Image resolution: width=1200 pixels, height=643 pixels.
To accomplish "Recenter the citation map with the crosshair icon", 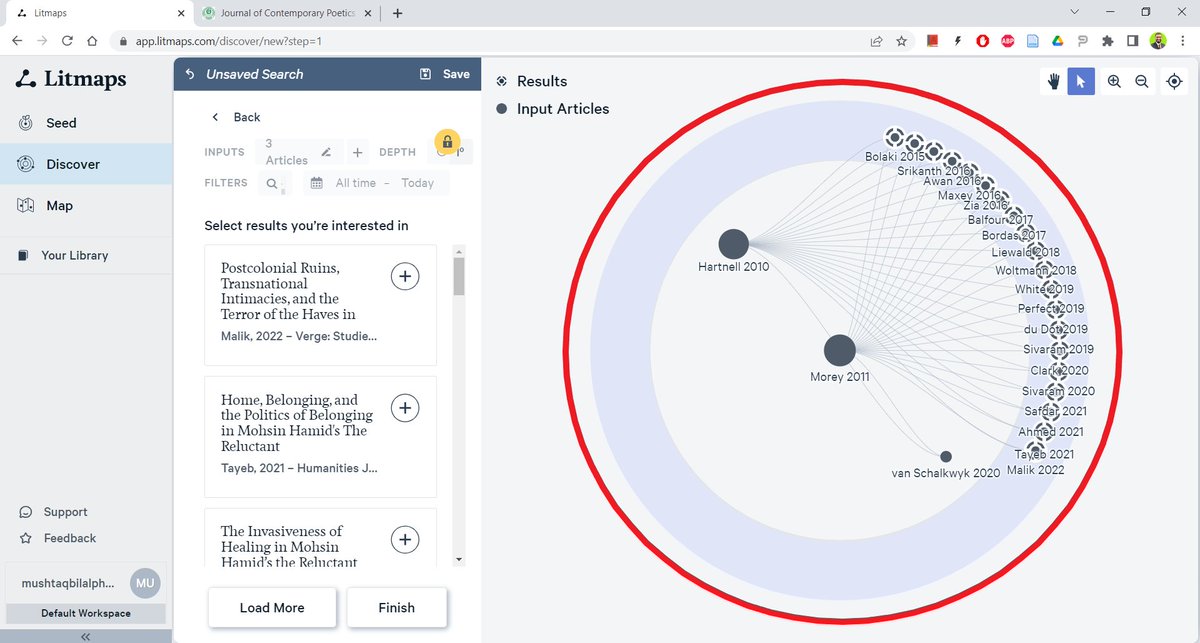I will point(1174,81).
